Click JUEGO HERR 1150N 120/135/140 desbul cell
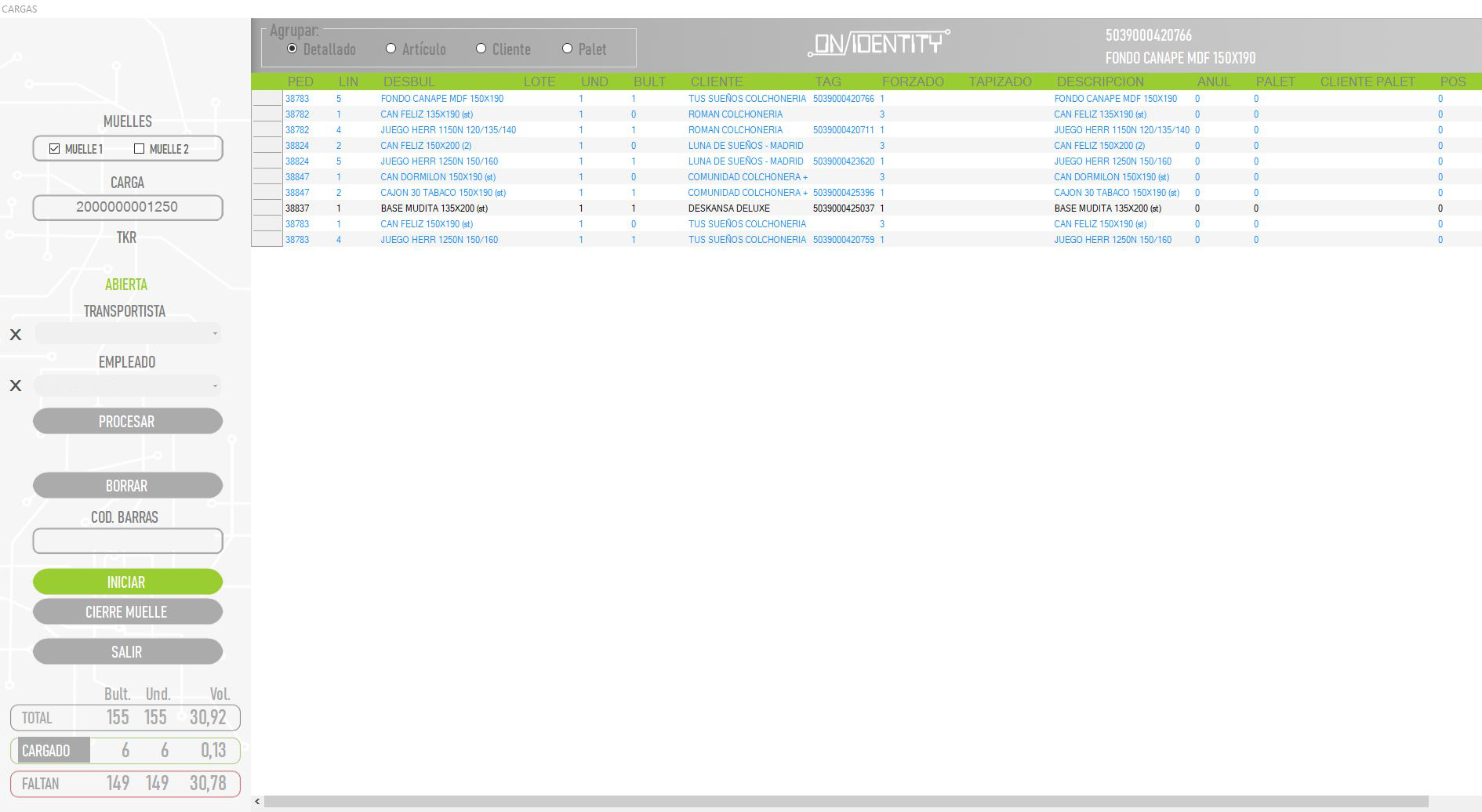The height and width of the screenshot is (812, 1482). (449, 130)
